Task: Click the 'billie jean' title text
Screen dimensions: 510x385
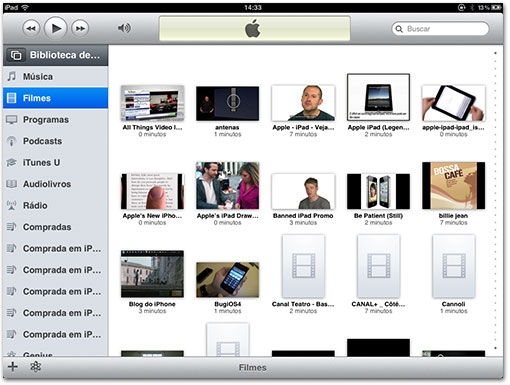Action: [x=453, y=216]
